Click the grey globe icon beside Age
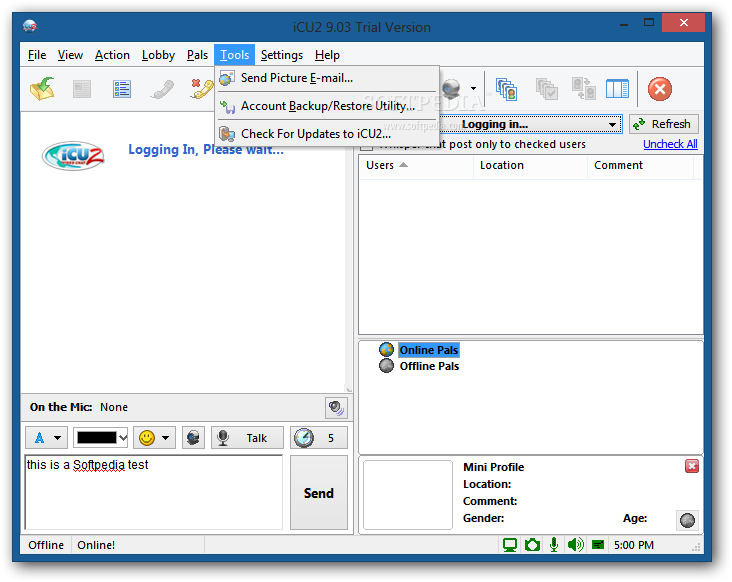Image resolution: width=732 pixels, height=582 pixels. (x=687, y=520)
